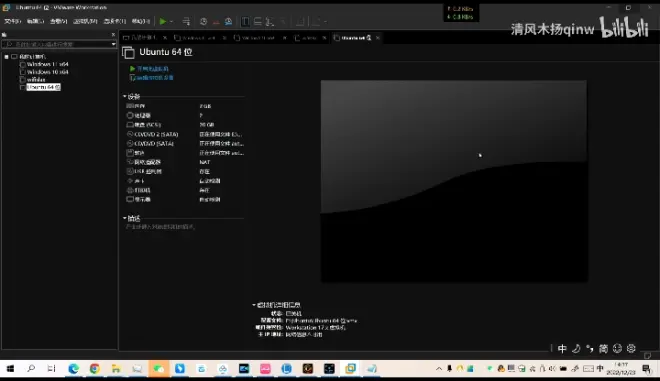660x381 pixels.
Task: Collapse the Devices section triangle
Action: [125, 96]
